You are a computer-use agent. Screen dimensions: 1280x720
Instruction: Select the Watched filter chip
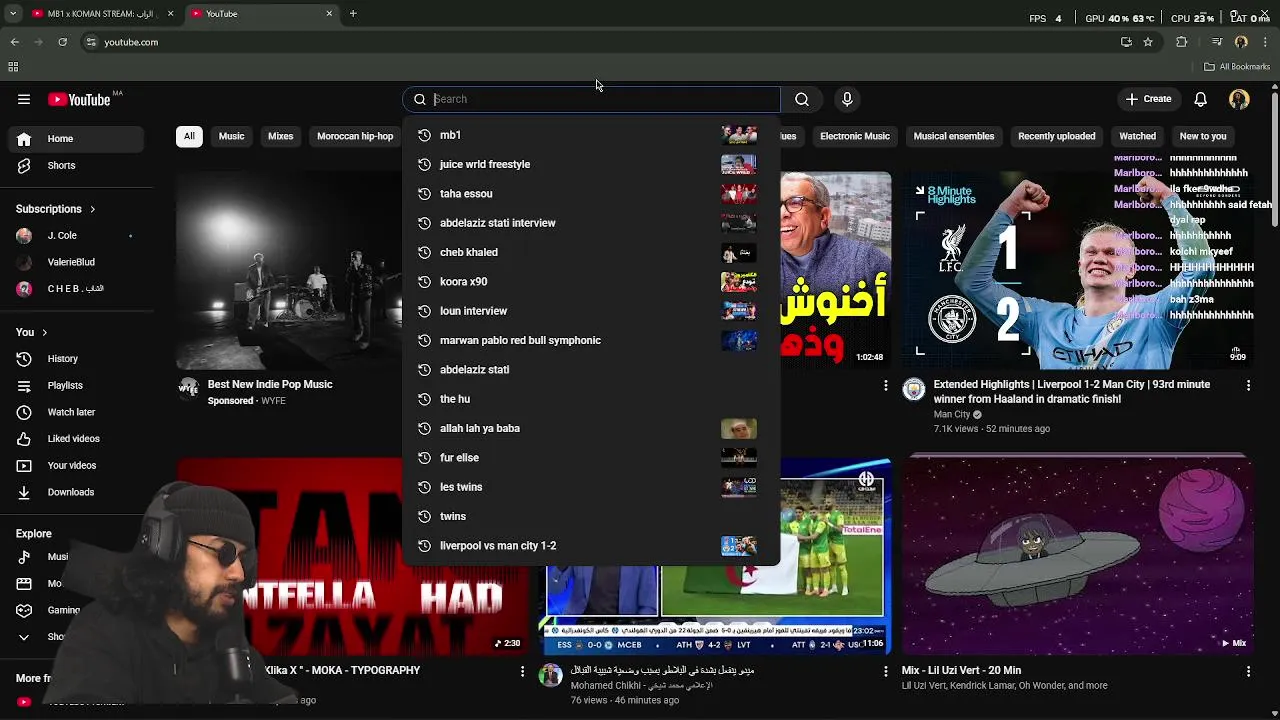(x=1137, y=136)
